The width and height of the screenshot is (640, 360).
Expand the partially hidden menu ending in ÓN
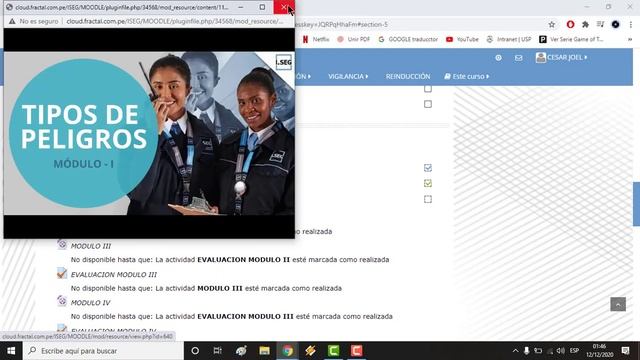(x=303, y=76)
